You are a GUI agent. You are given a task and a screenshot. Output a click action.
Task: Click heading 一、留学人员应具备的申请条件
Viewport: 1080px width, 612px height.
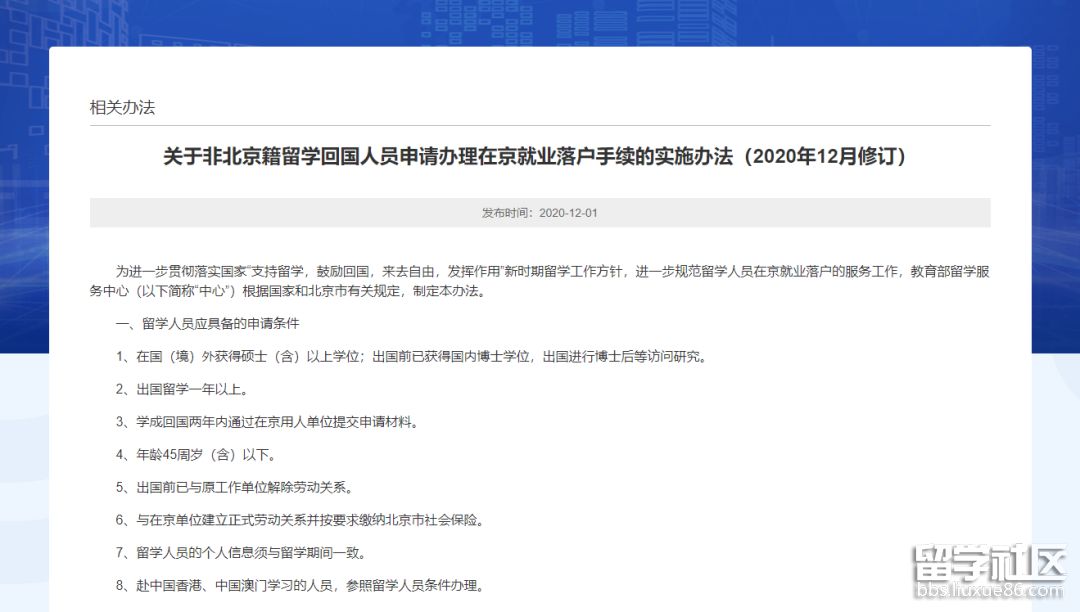tap(207, 324)
